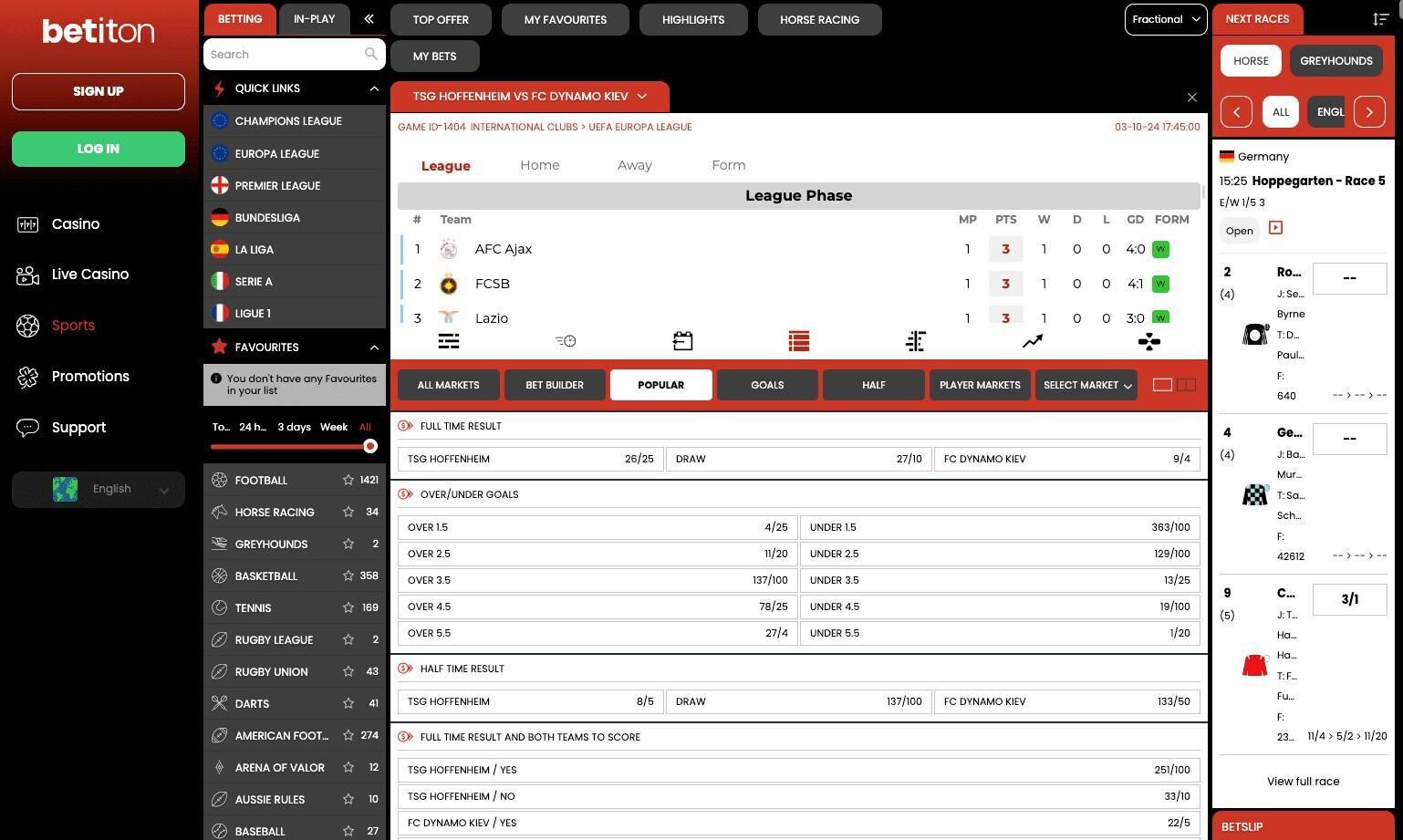Set time filter to 3 days

click(294, 427)
